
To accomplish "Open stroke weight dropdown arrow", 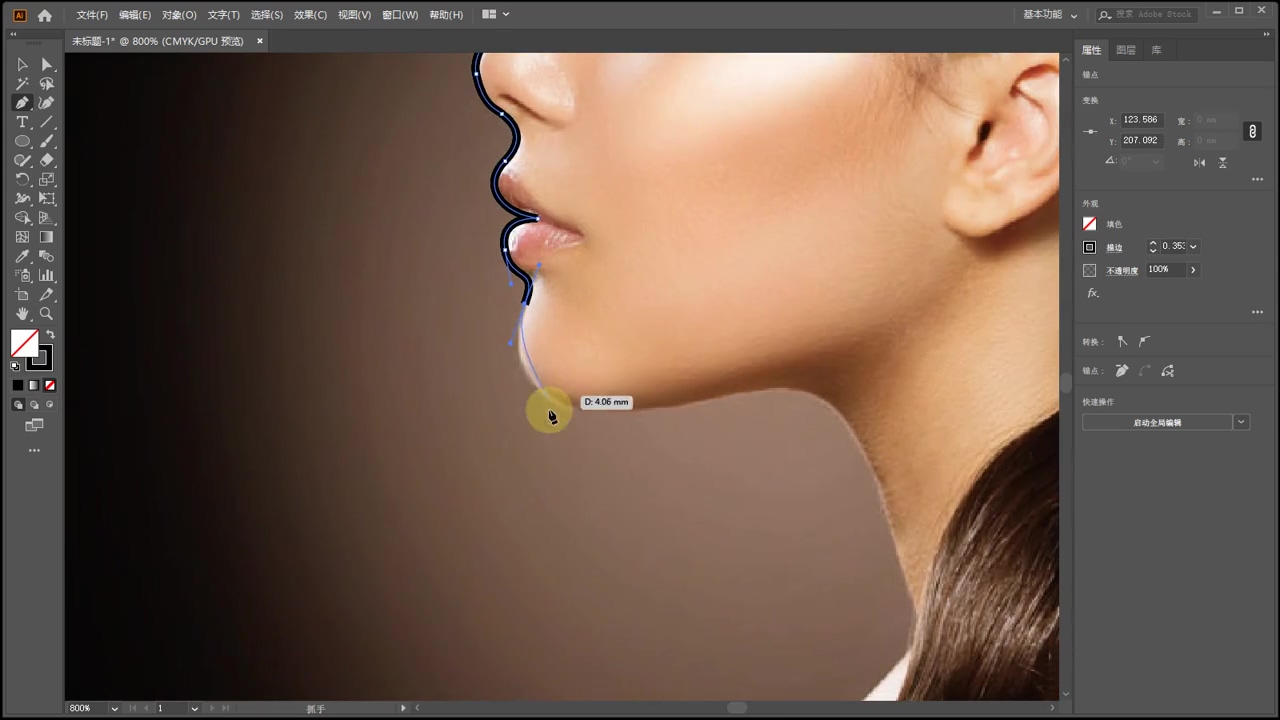I will pyautogui.click(x=1193, y=247).
